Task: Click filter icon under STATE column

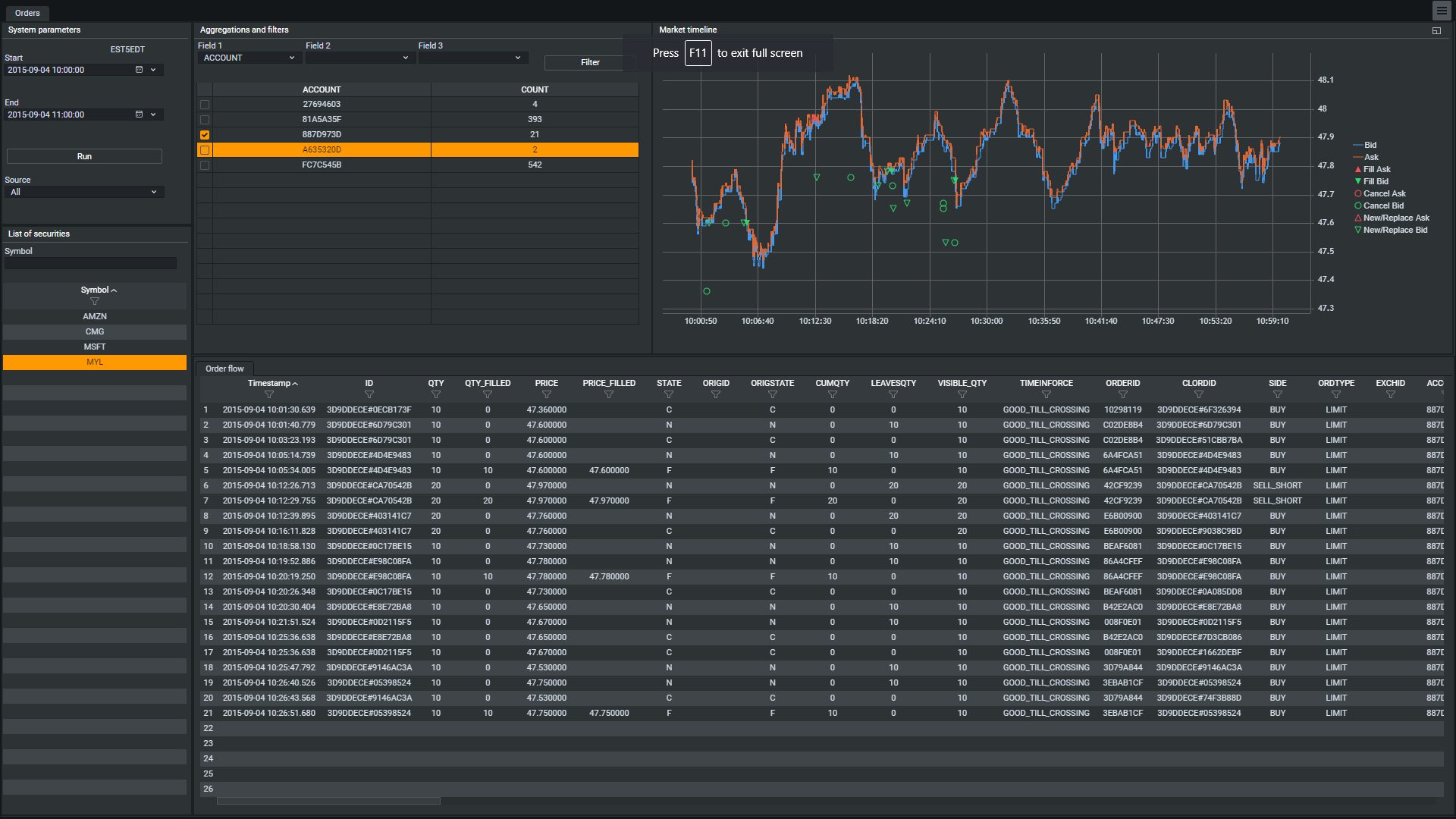Action: 668,395
